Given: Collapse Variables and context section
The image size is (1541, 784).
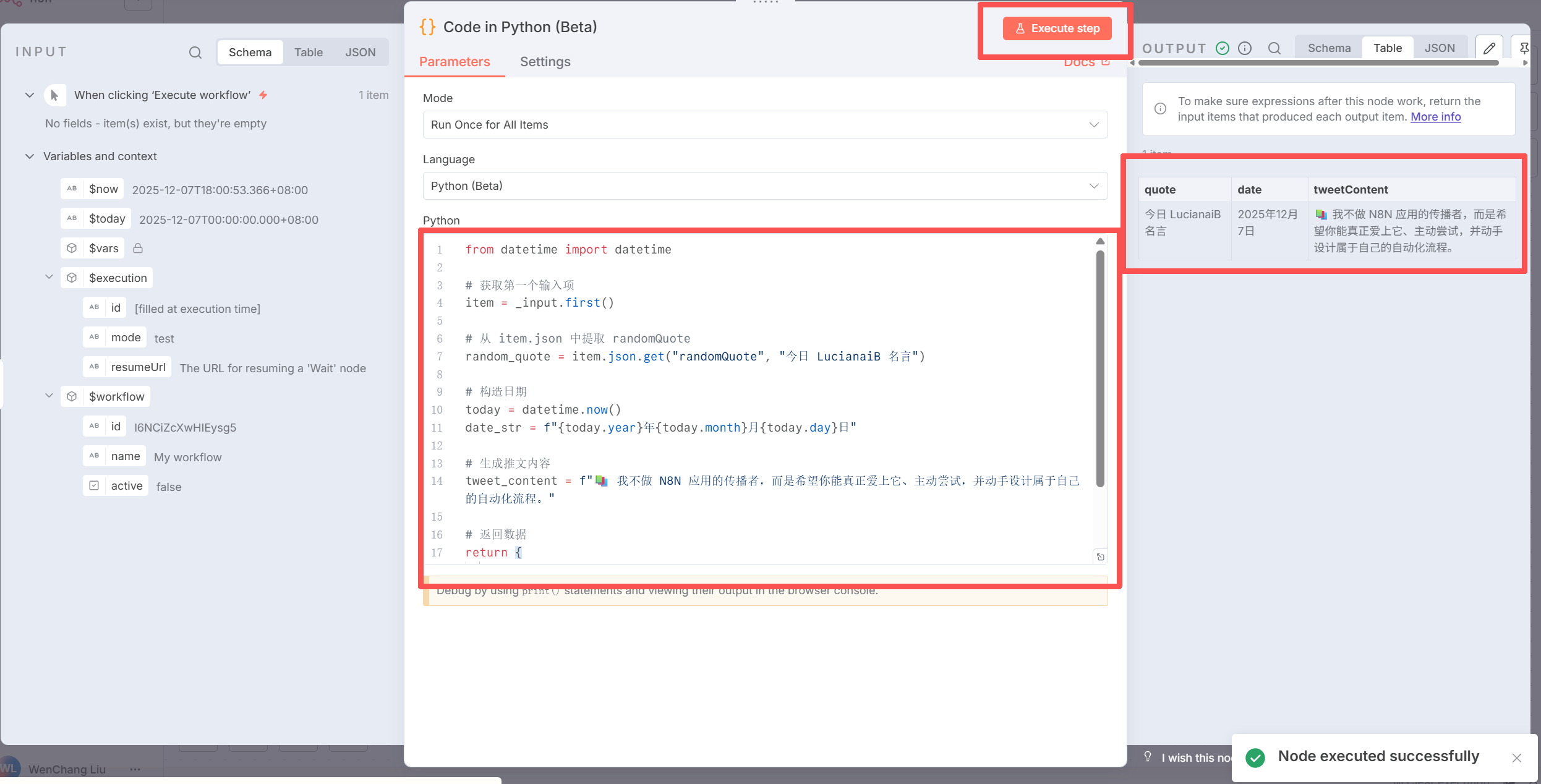Looking at the screenshot, I should [30, 156].
